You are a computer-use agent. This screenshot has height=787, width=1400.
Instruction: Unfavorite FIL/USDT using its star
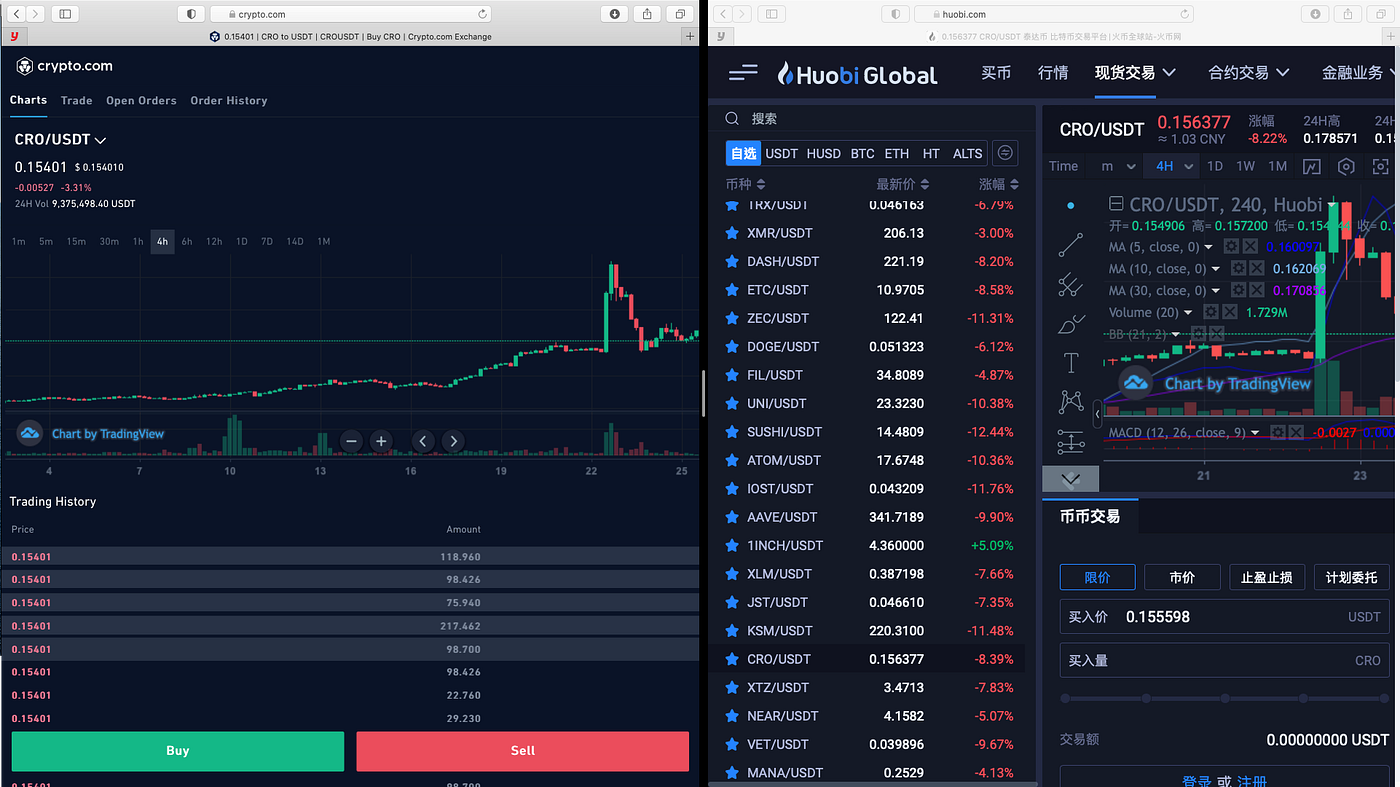click(x=732, y=375)
